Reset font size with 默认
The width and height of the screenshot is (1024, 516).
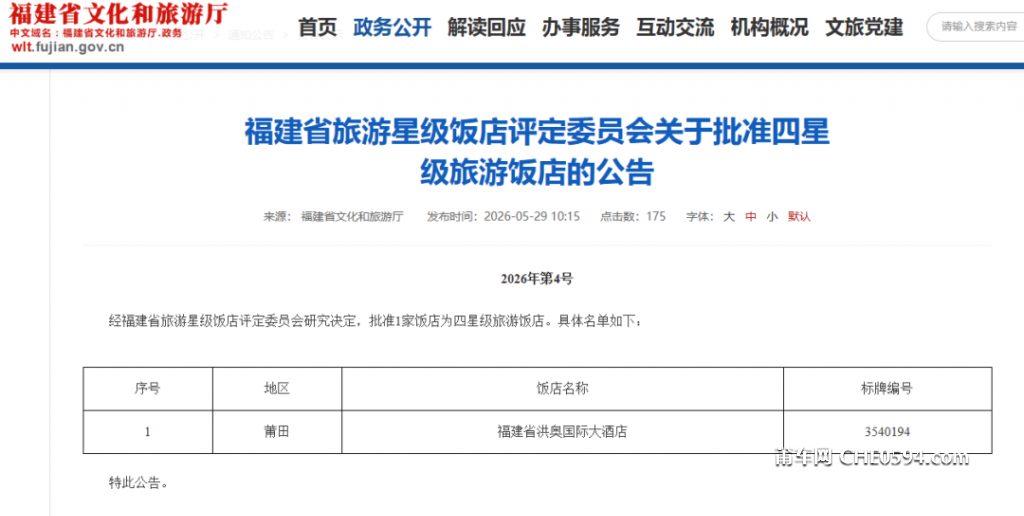[x=799, y=217]
